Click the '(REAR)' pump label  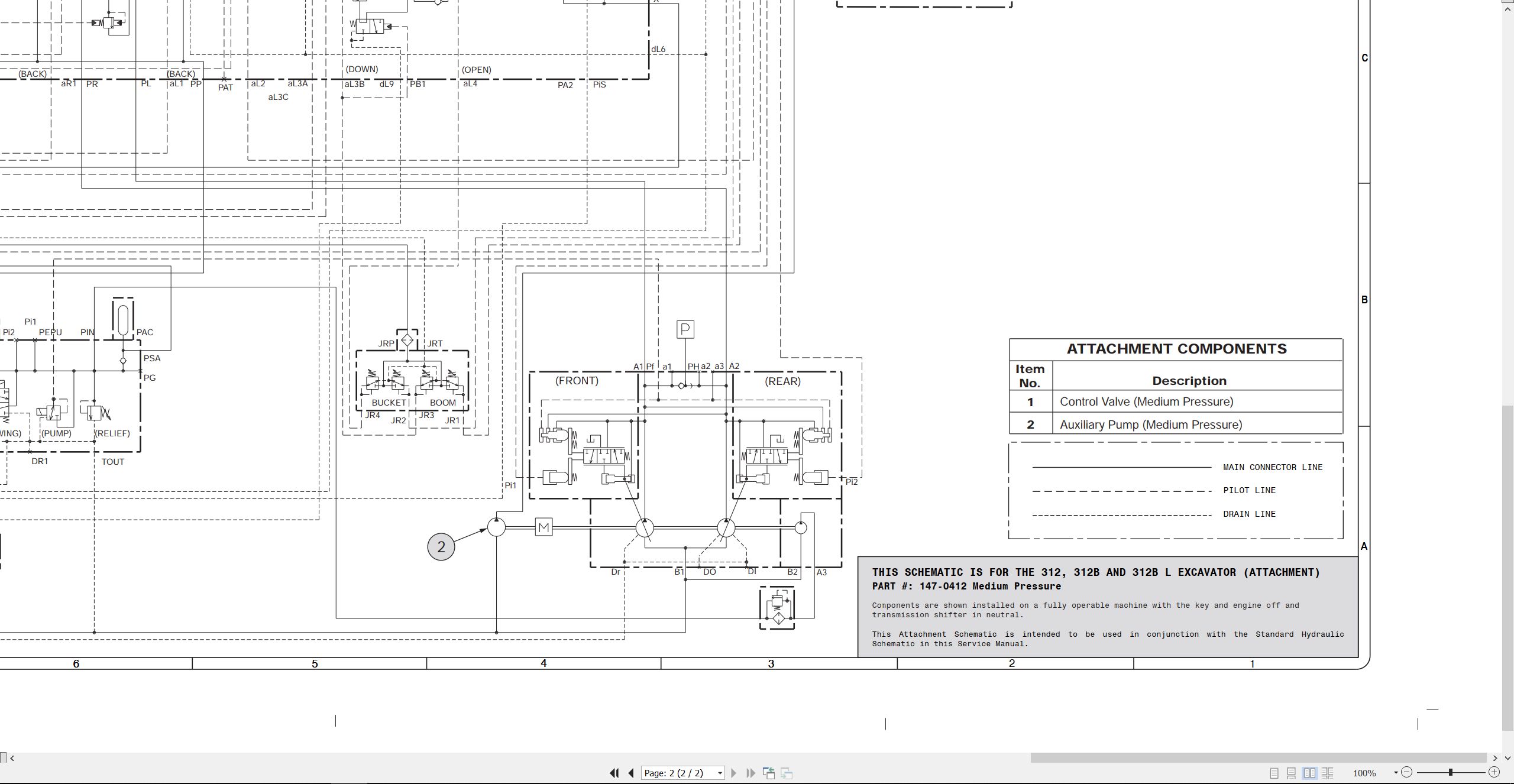[782, 381]
